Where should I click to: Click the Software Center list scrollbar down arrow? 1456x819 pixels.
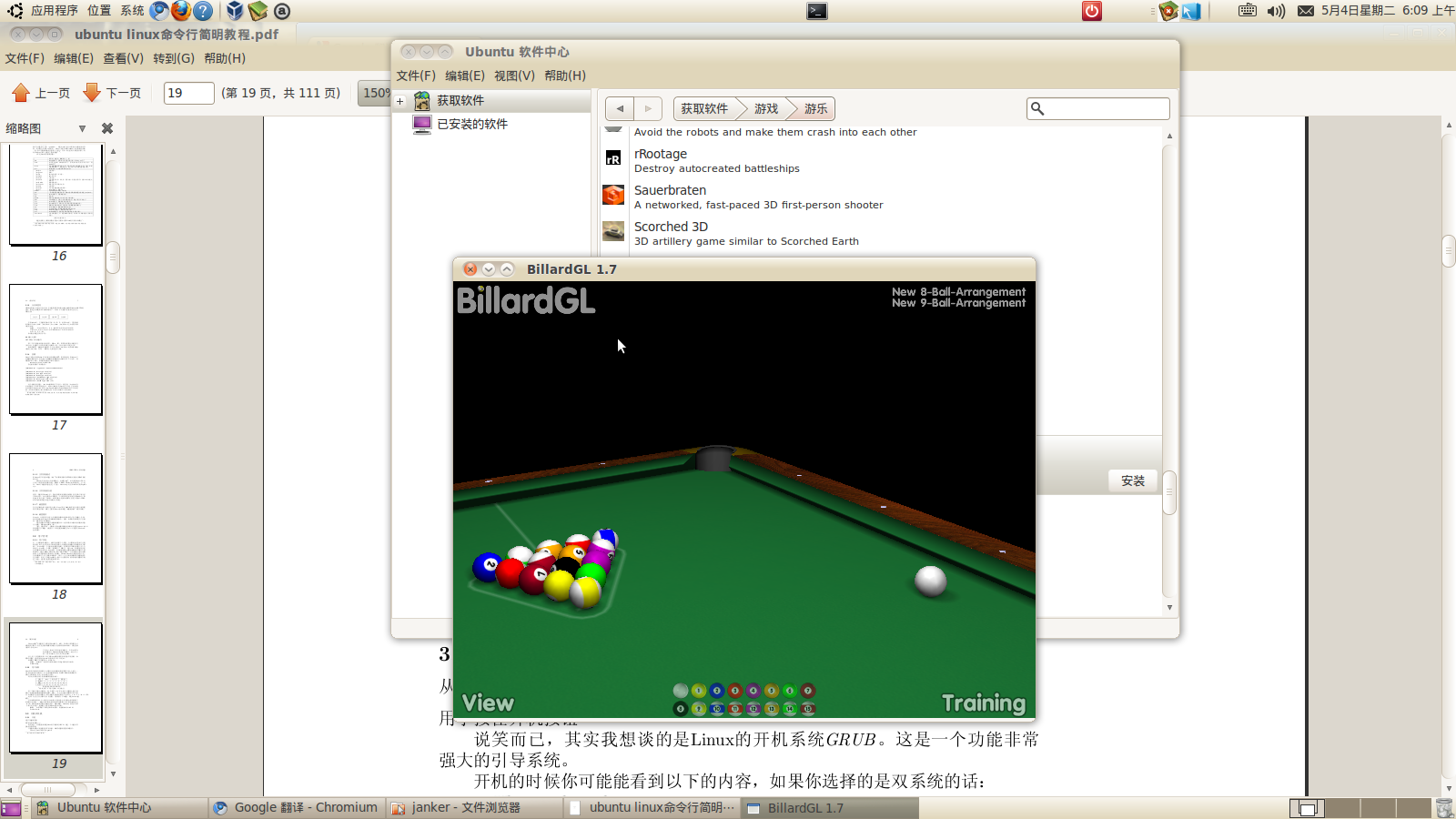1169,608
